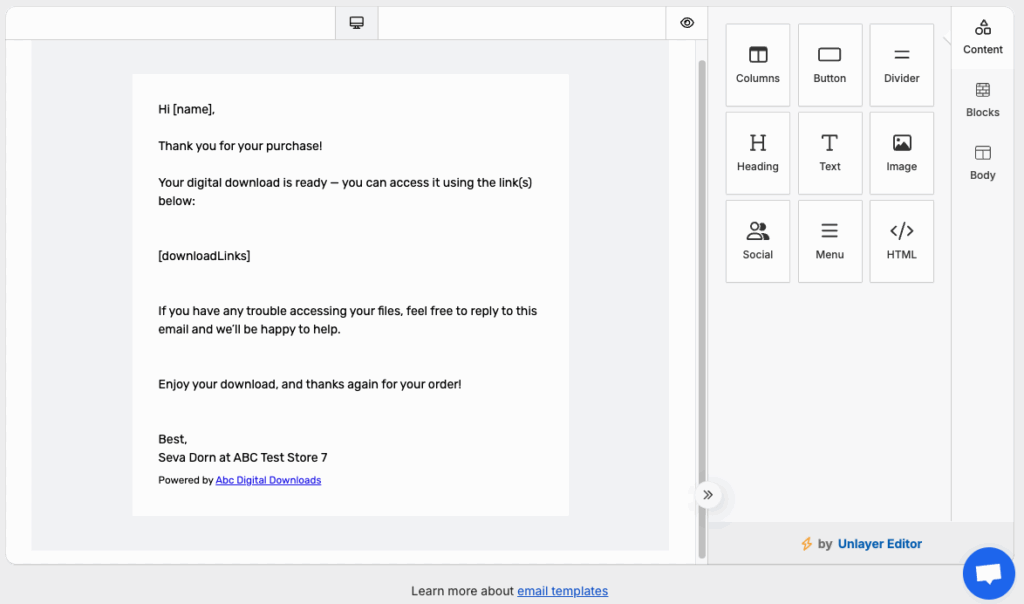Screen dimensions: 1024x604
Task: Select the 'Thank you for your purchase!' line
Action: tap(240, 146)
